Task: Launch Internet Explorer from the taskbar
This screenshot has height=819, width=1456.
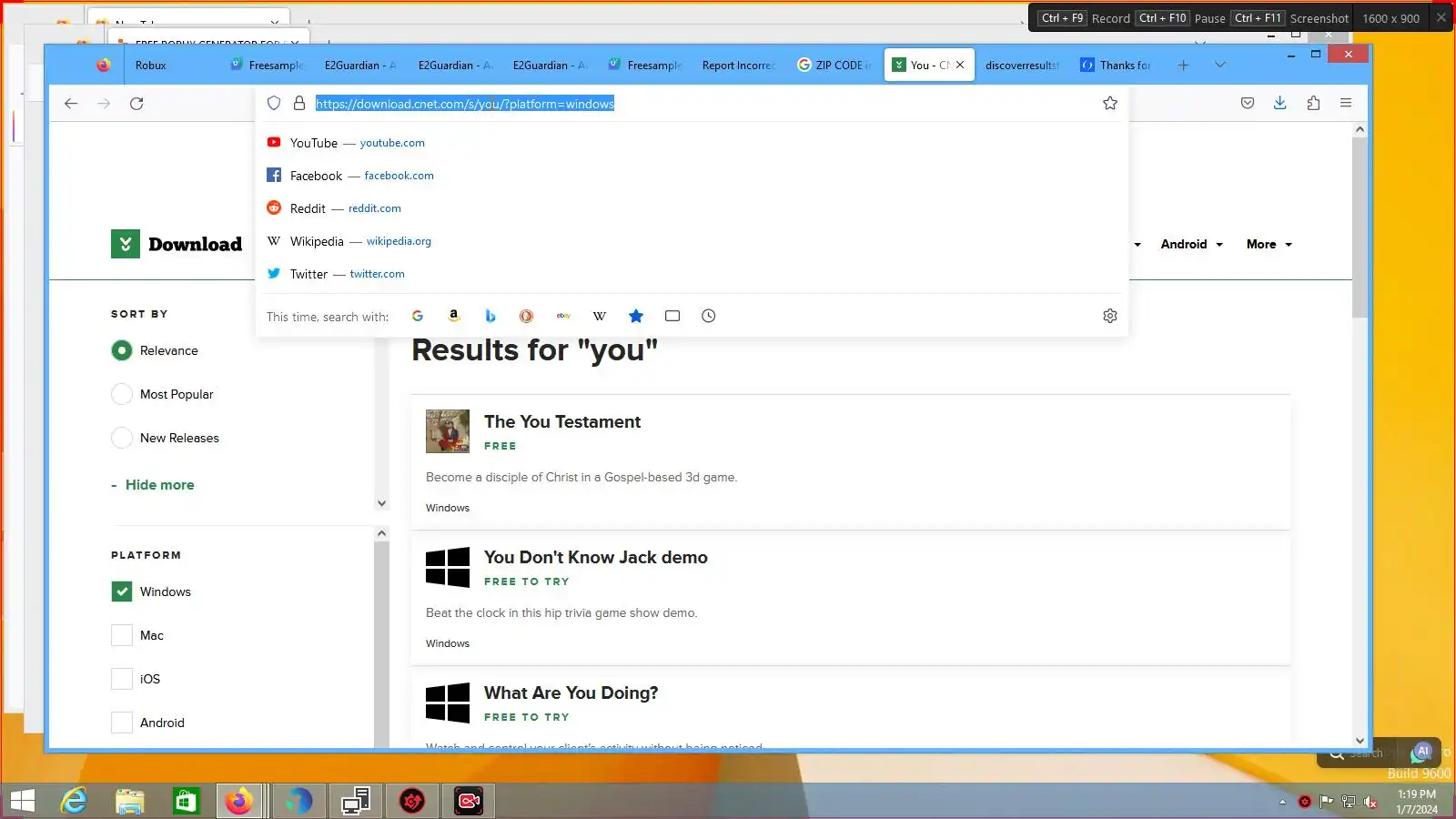Action: [74, 801]
